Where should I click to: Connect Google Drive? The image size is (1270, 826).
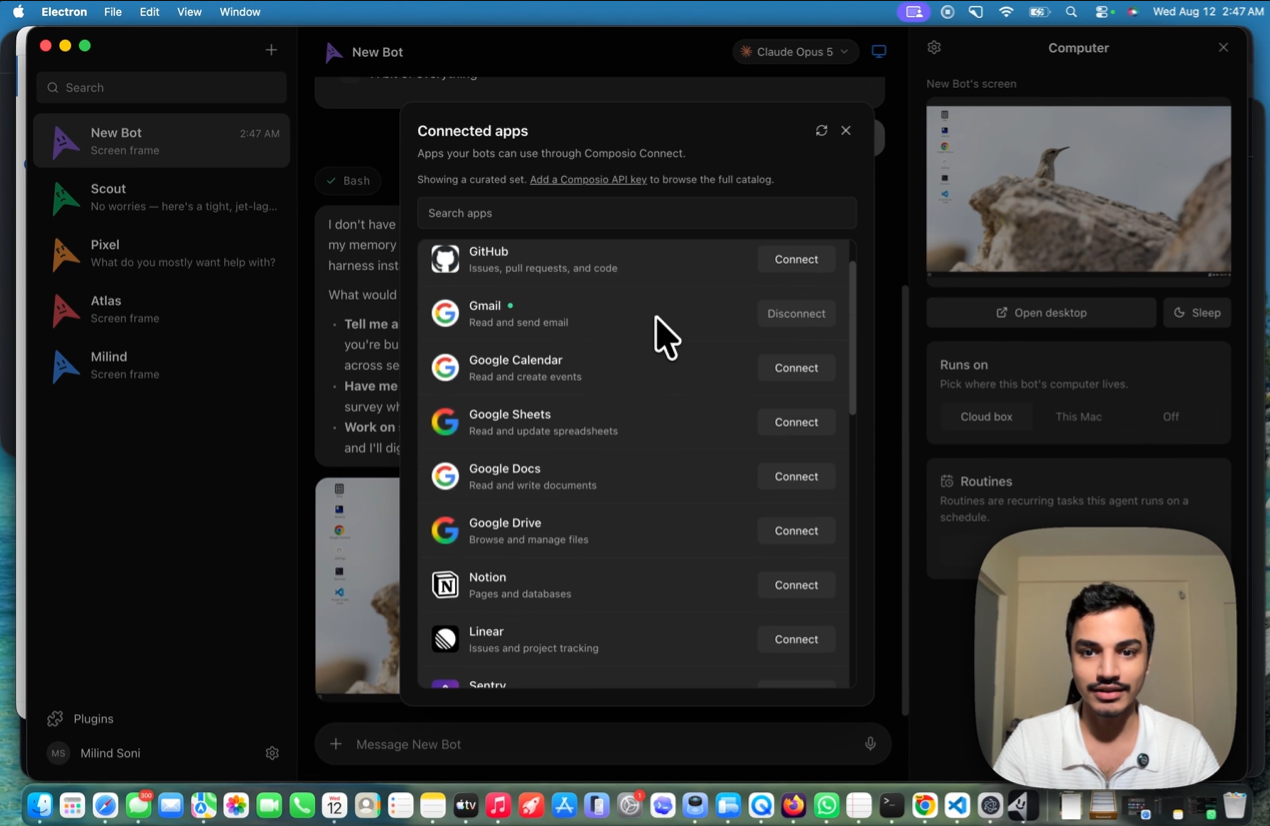pos(796,530)
